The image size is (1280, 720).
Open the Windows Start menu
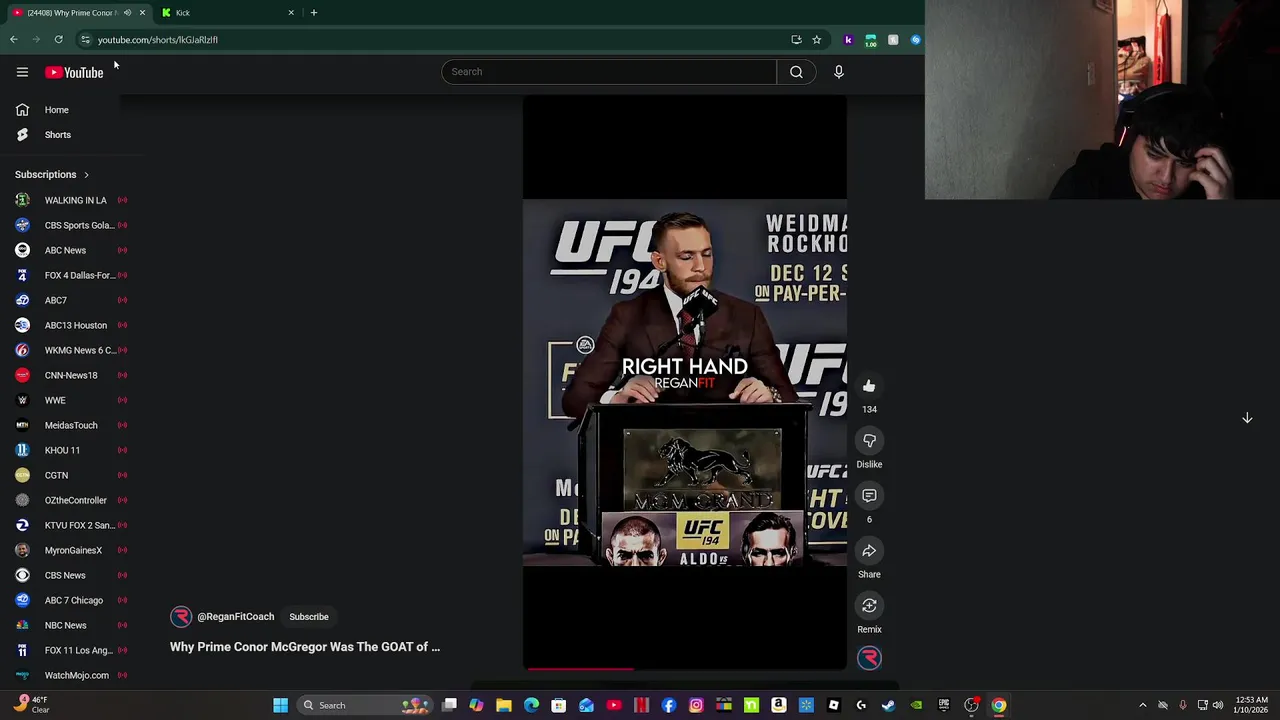pos(281,705)
